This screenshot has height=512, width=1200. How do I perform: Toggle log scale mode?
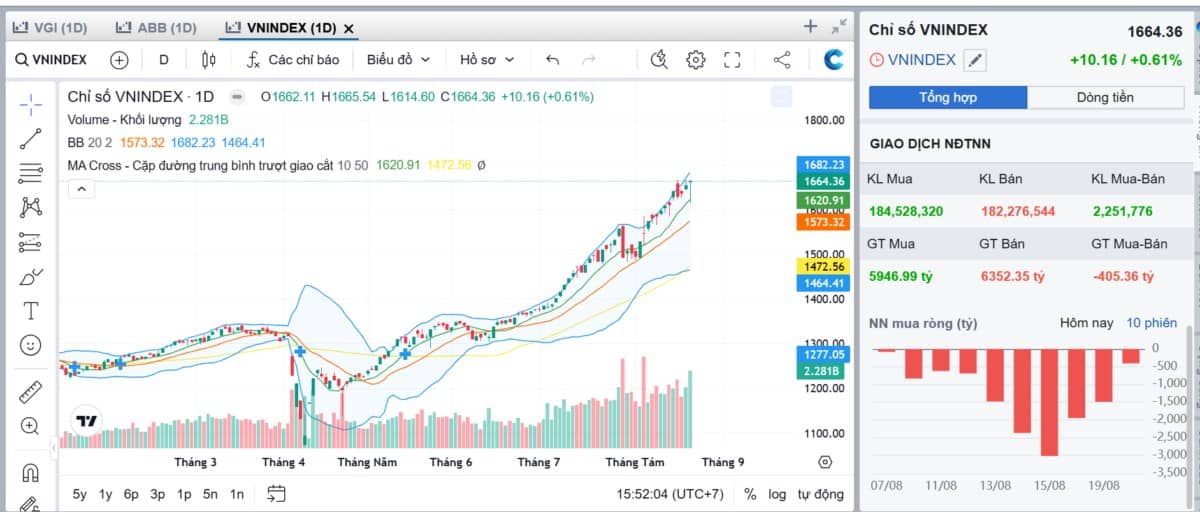[777, 494]
